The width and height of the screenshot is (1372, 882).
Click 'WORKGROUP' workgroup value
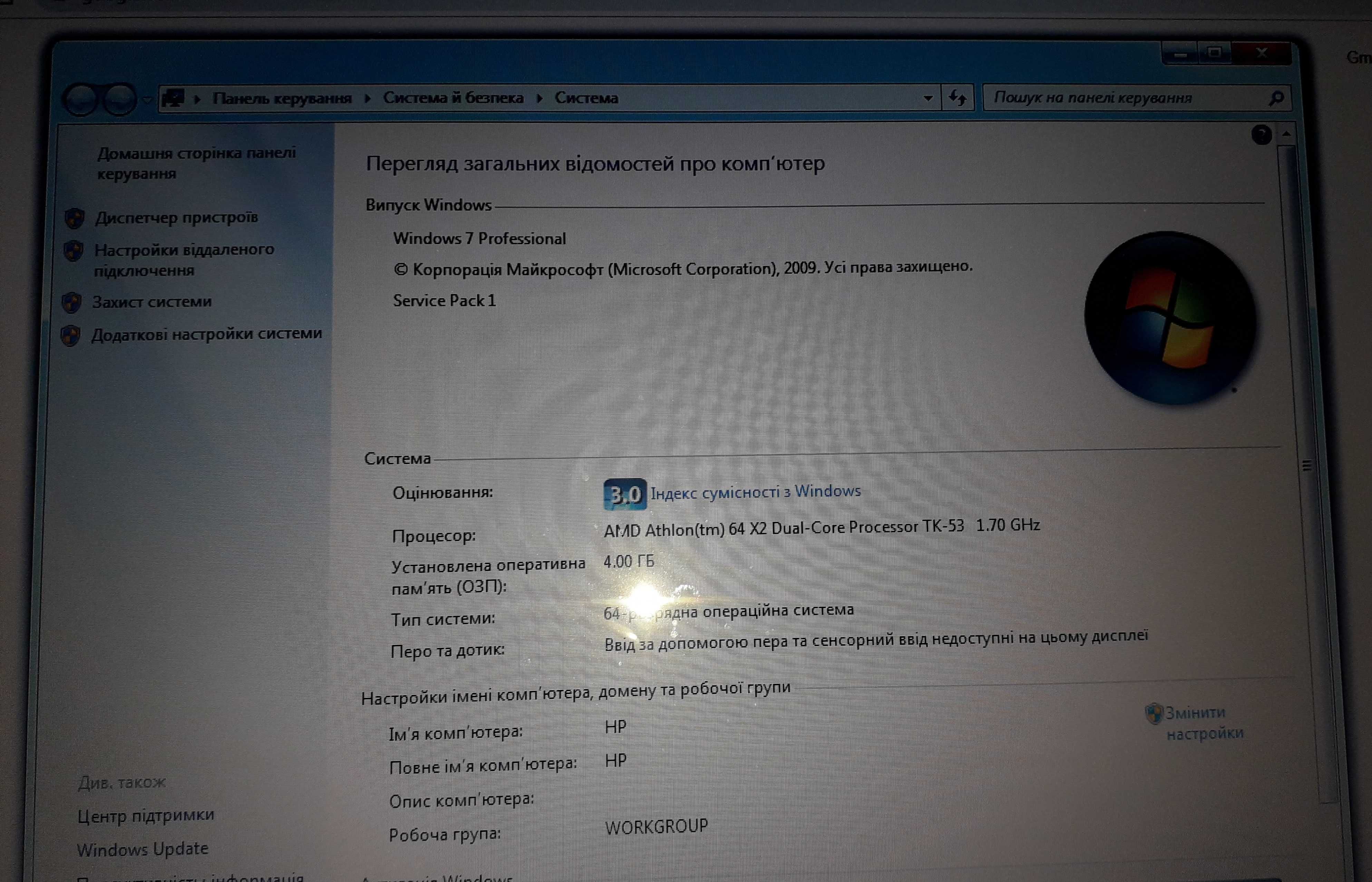[x=656, y=827]
